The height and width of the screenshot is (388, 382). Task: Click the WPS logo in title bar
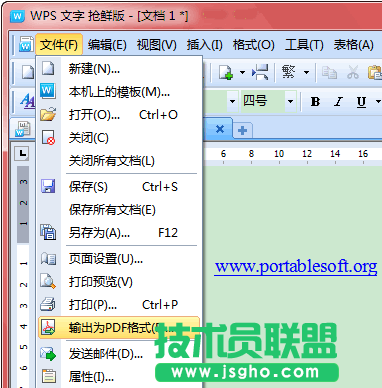[17, 16]
